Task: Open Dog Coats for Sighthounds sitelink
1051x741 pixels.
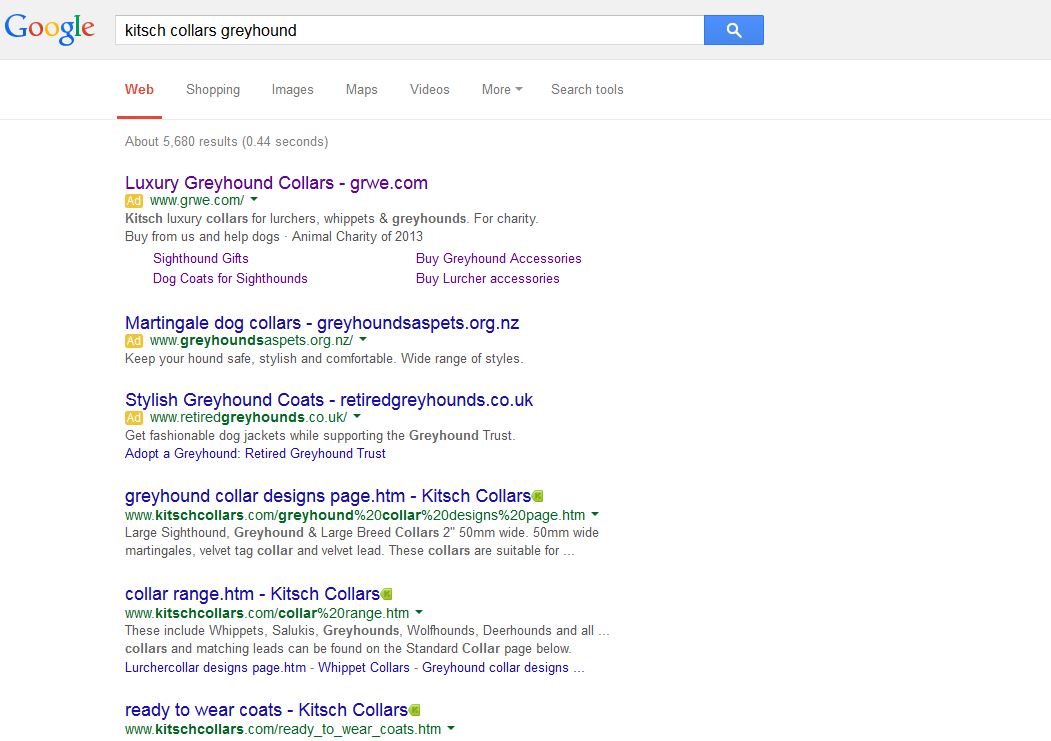Action: [230, 279]
